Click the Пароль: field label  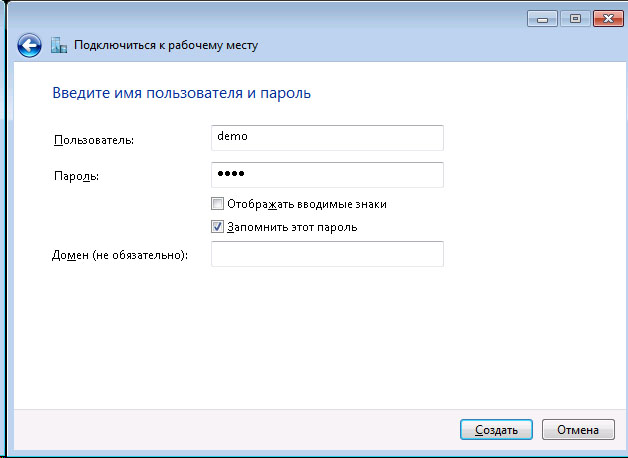click(76, 177)
